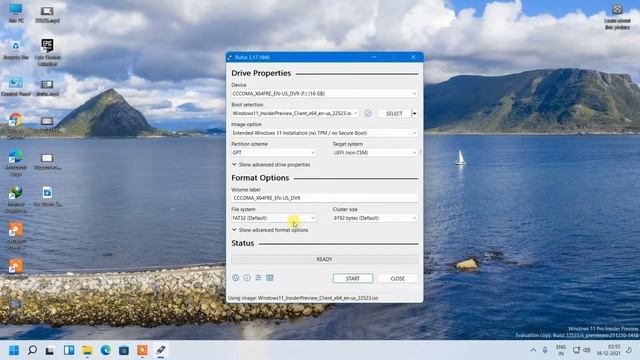Click the SELECT button
The width and height of the screenshot is (640, 360).
point(394,113)
